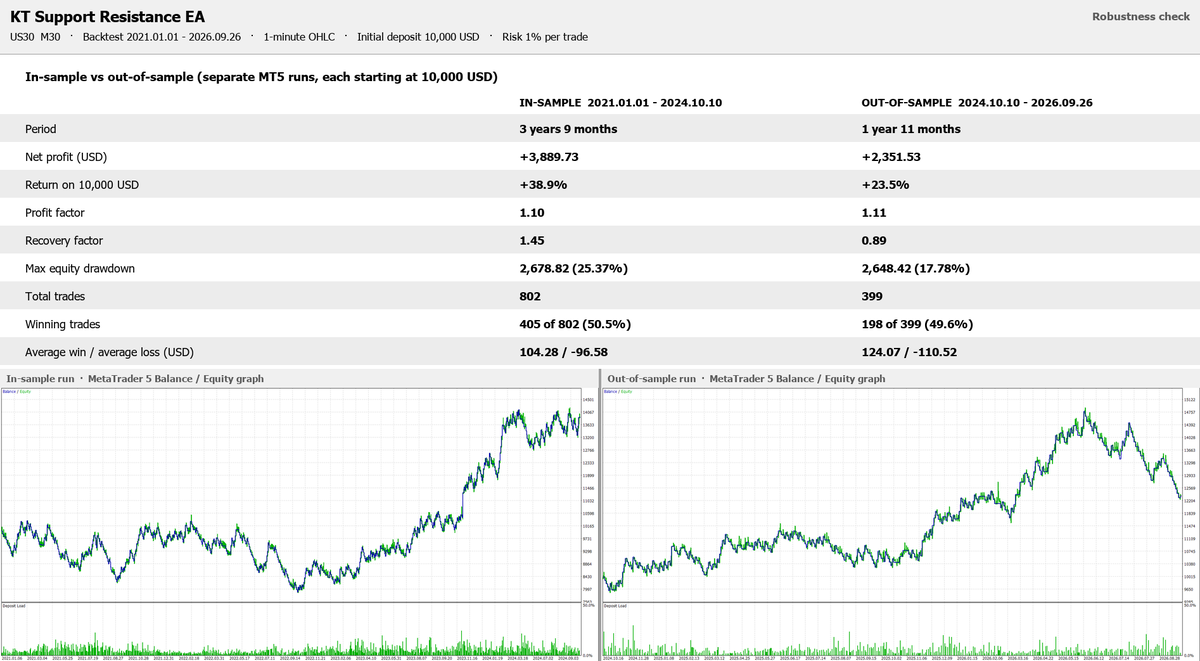This screenshot has height=661, width=1200.
Task: Click the "In-sample vs out-of-sample" section heading
Action: [261, 77]
